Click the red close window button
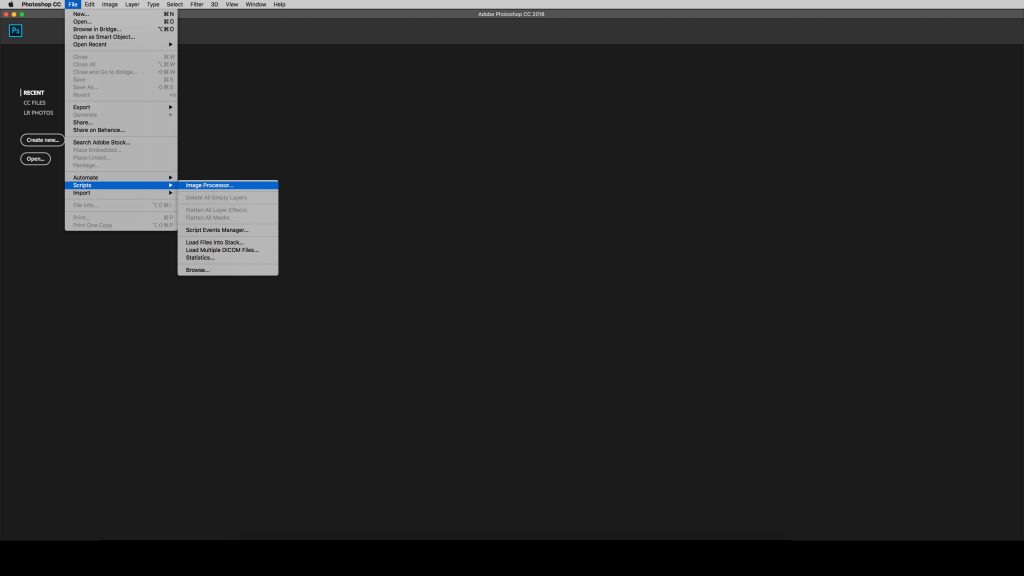1024x576 pixels. [6, 14]
